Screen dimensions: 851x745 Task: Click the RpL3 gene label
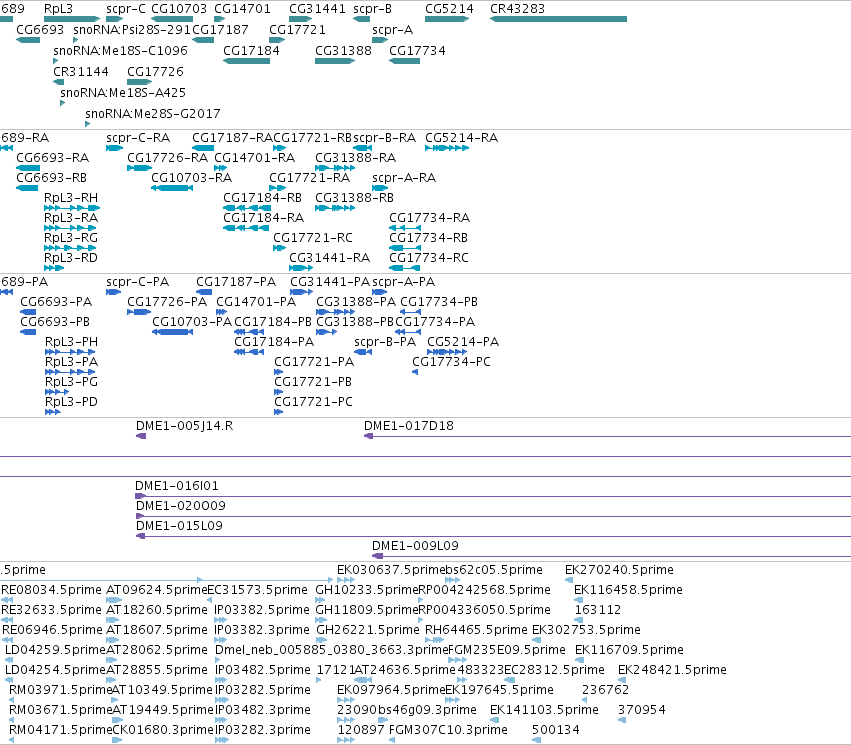[x=58, y=9]
